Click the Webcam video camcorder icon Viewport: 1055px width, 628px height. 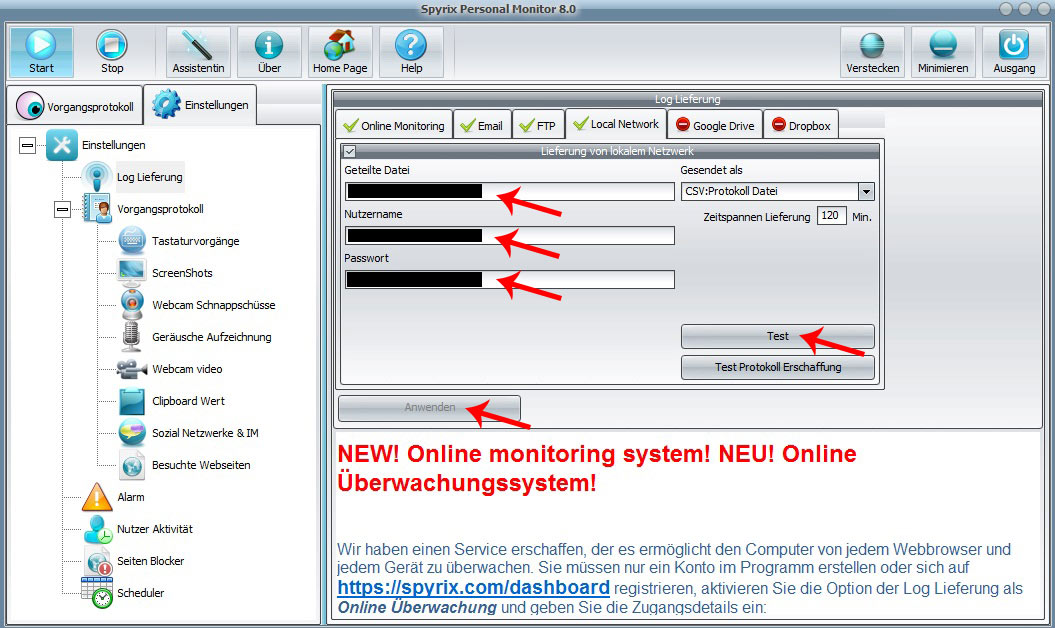[132, 369]
